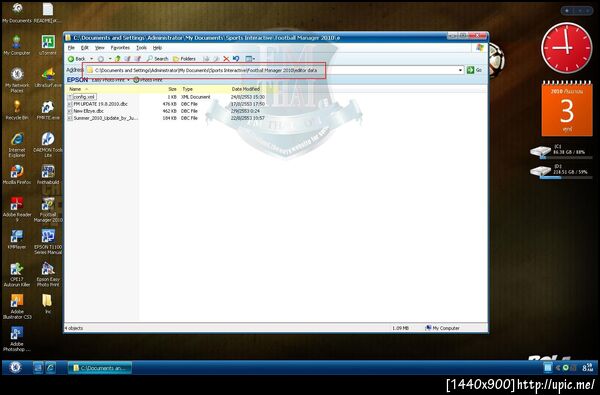Launch the Internet Explorer desktop shortcut
The image size is (600, 395).
tap(16, 145)
